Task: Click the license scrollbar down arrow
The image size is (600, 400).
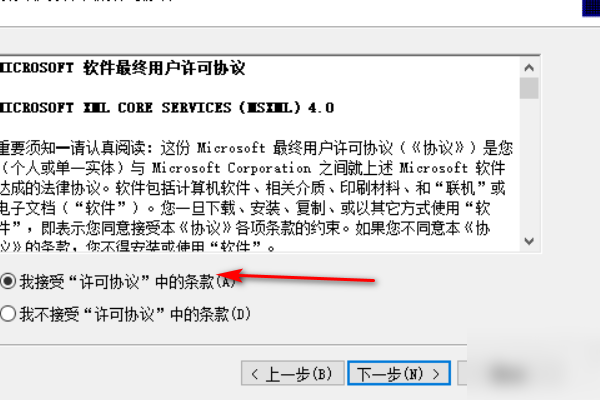Action: click(529, 241)
